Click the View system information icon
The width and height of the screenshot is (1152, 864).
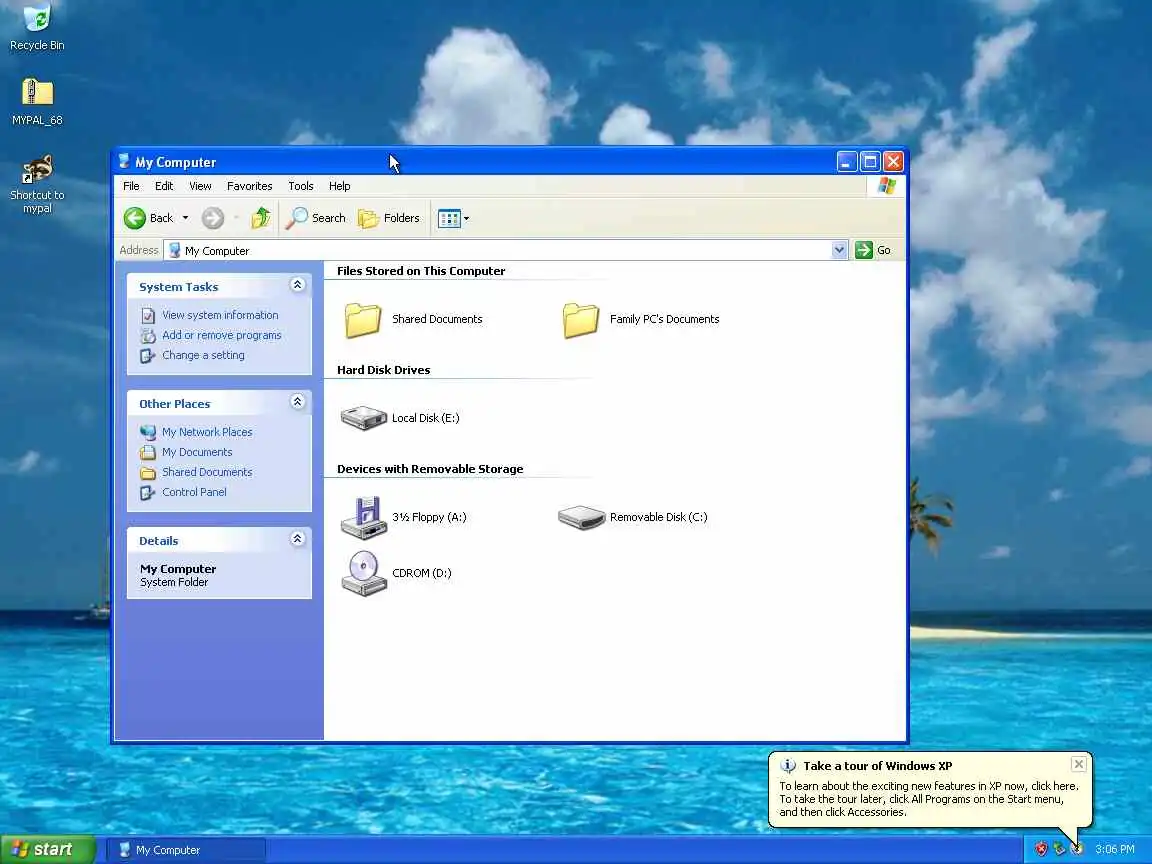148,316
